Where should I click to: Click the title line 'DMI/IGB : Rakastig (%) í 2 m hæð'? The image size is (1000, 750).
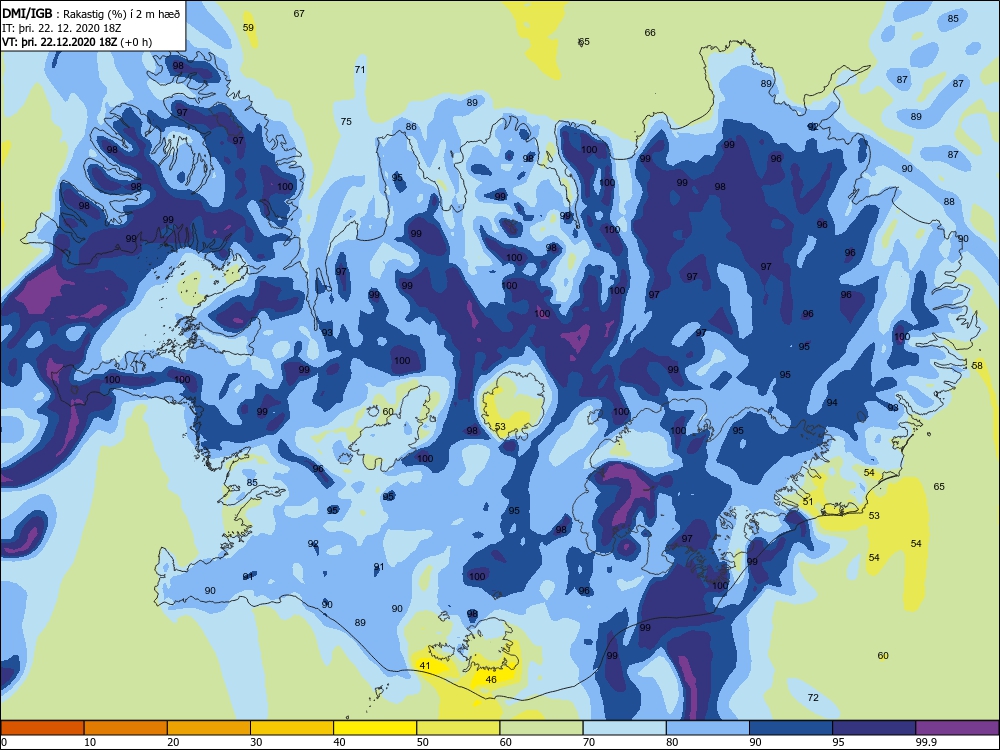coord(91,13)
